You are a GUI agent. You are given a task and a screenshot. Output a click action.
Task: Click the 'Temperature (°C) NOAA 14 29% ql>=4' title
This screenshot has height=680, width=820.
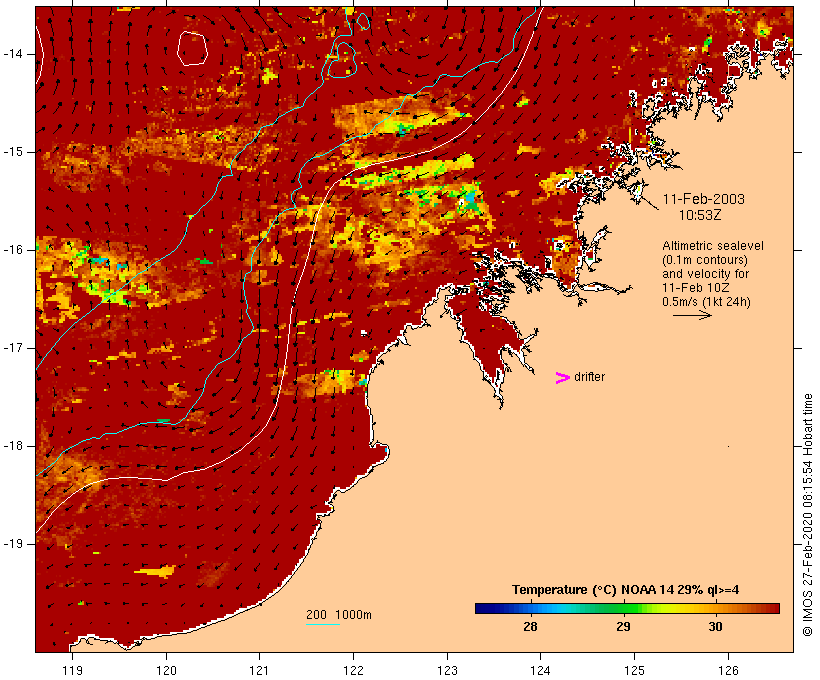625,590
